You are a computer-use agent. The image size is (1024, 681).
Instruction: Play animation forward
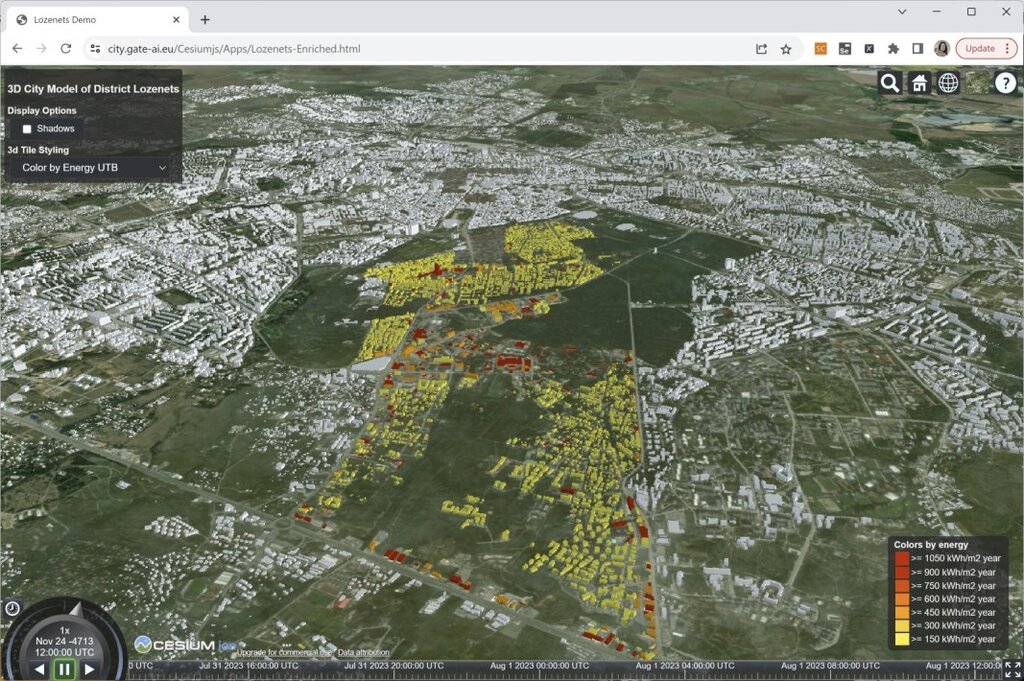(89, 669)
